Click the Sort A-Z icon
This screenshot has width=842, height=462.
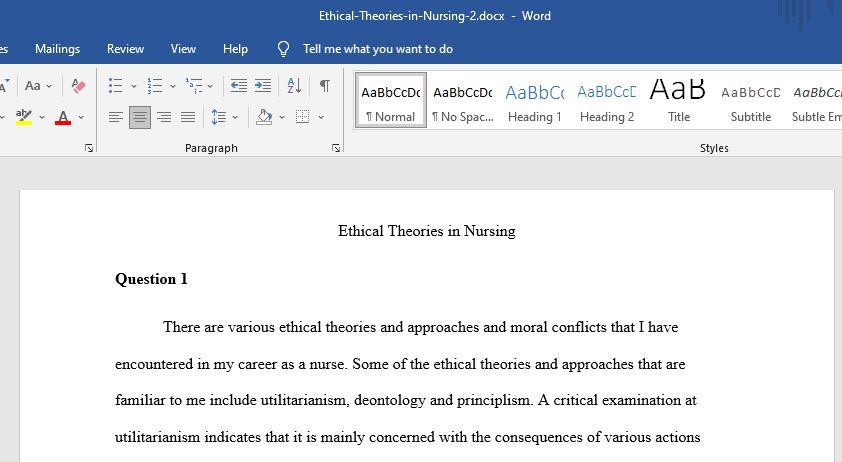[294, 85]
